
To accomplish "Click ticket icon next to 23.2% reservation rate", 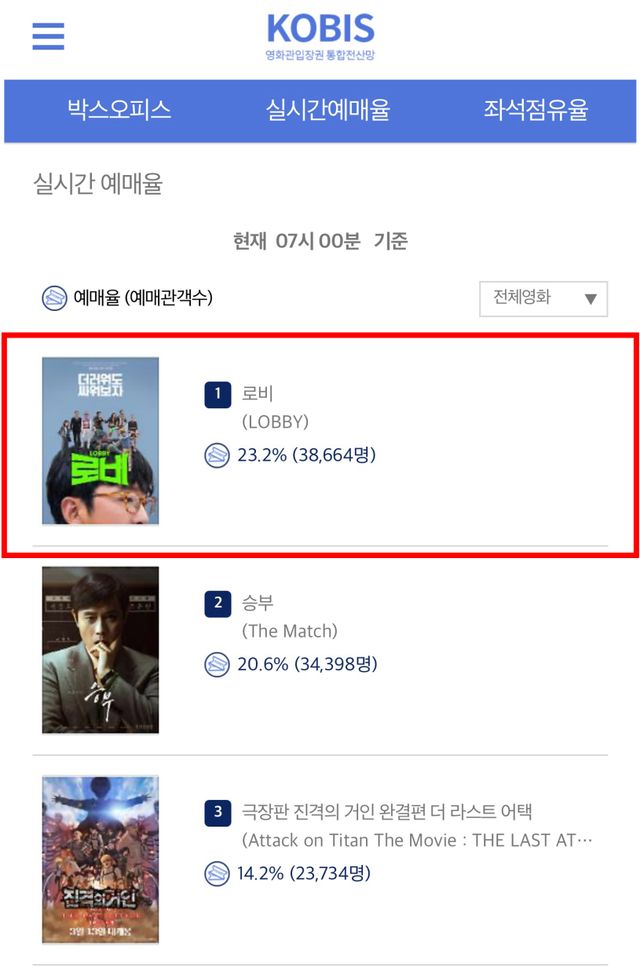I will pyautogui.click(x=217, y=455).
